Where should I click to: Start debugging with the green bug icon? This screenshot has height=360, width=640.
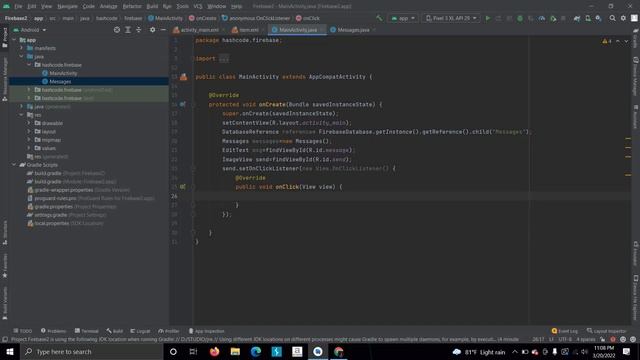click(520, 18)
